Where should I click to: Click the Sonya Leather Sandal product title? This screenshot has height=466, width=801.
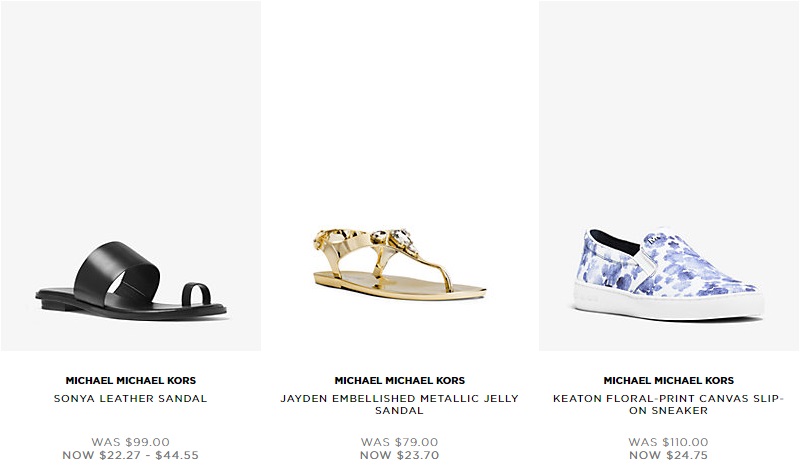tap(131, 399)
